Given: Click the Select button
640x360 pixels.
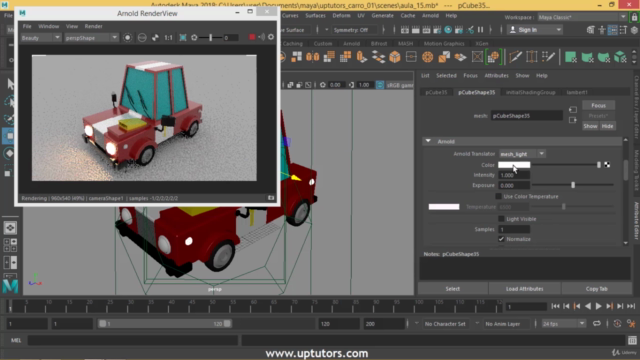Looking at the screenshot, I should (452, 289).
